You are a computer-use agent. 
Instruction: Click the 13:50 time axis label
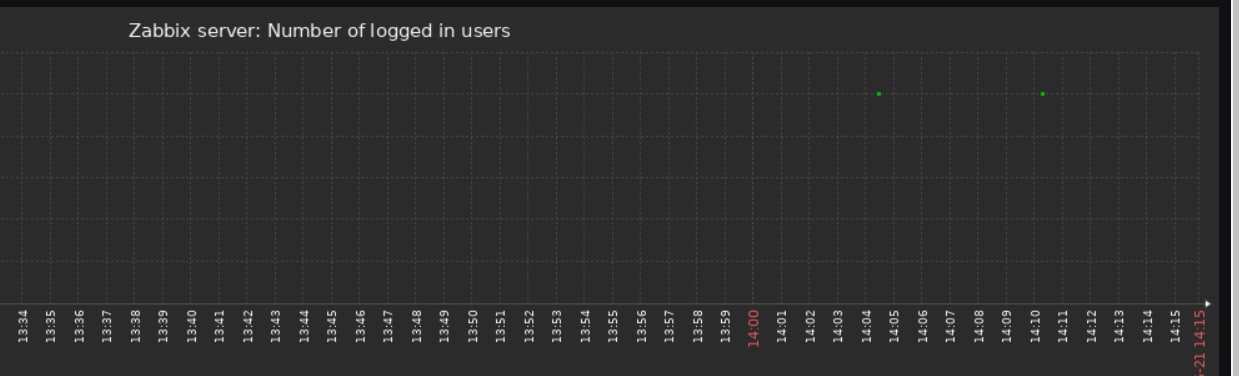pos(473,326)
